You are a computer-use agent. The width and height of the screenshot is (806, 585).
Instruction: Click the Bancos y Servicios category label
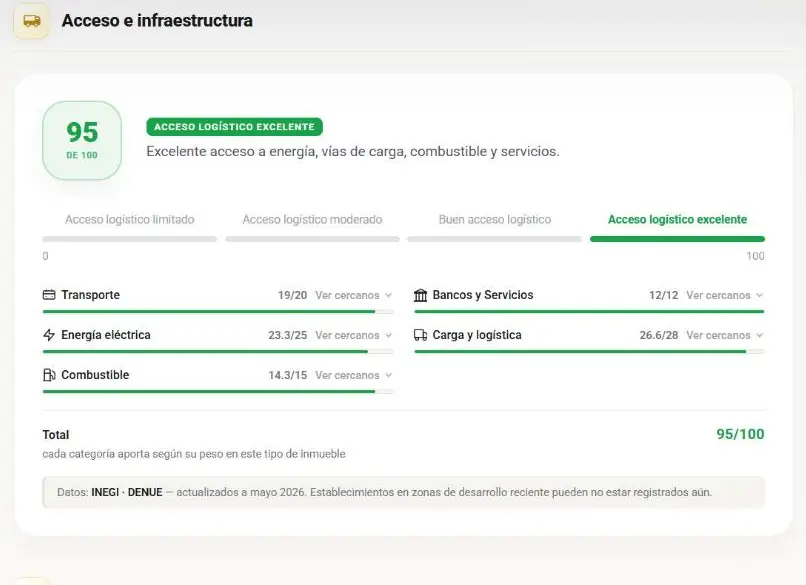[x=483, y=295]
